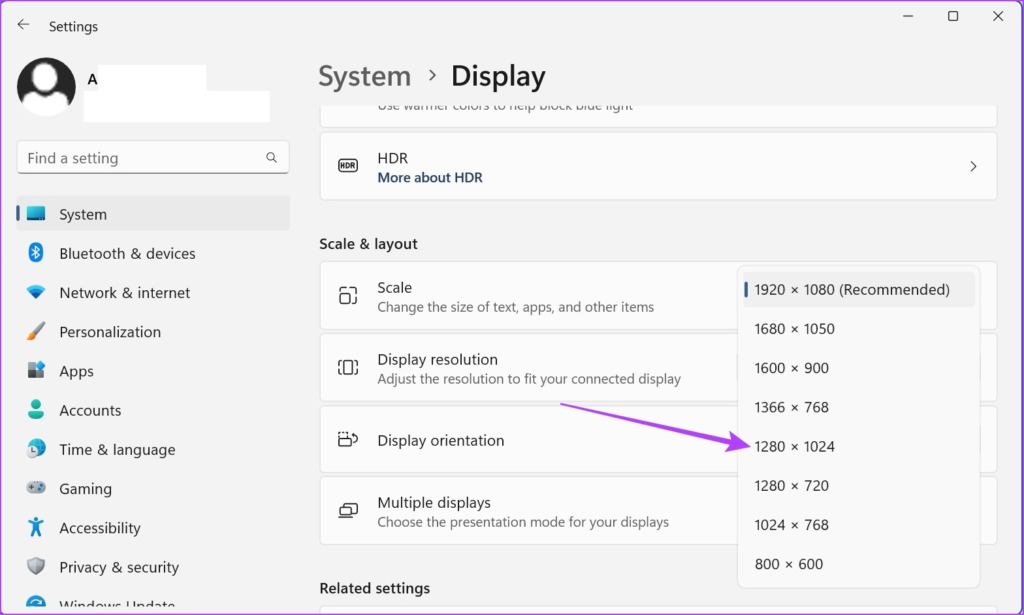Click the Personalization brush icon
1024x615 pixels.
coord(35,331)
